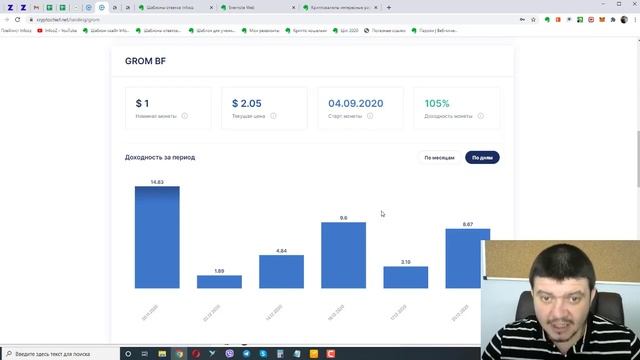
Task: Click the page vertical scrollbar thumb
Action: 638,159
